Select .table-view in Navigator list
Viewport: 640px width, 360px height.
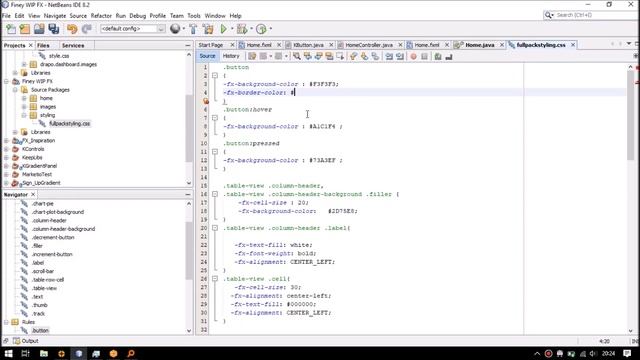point(44,288)
